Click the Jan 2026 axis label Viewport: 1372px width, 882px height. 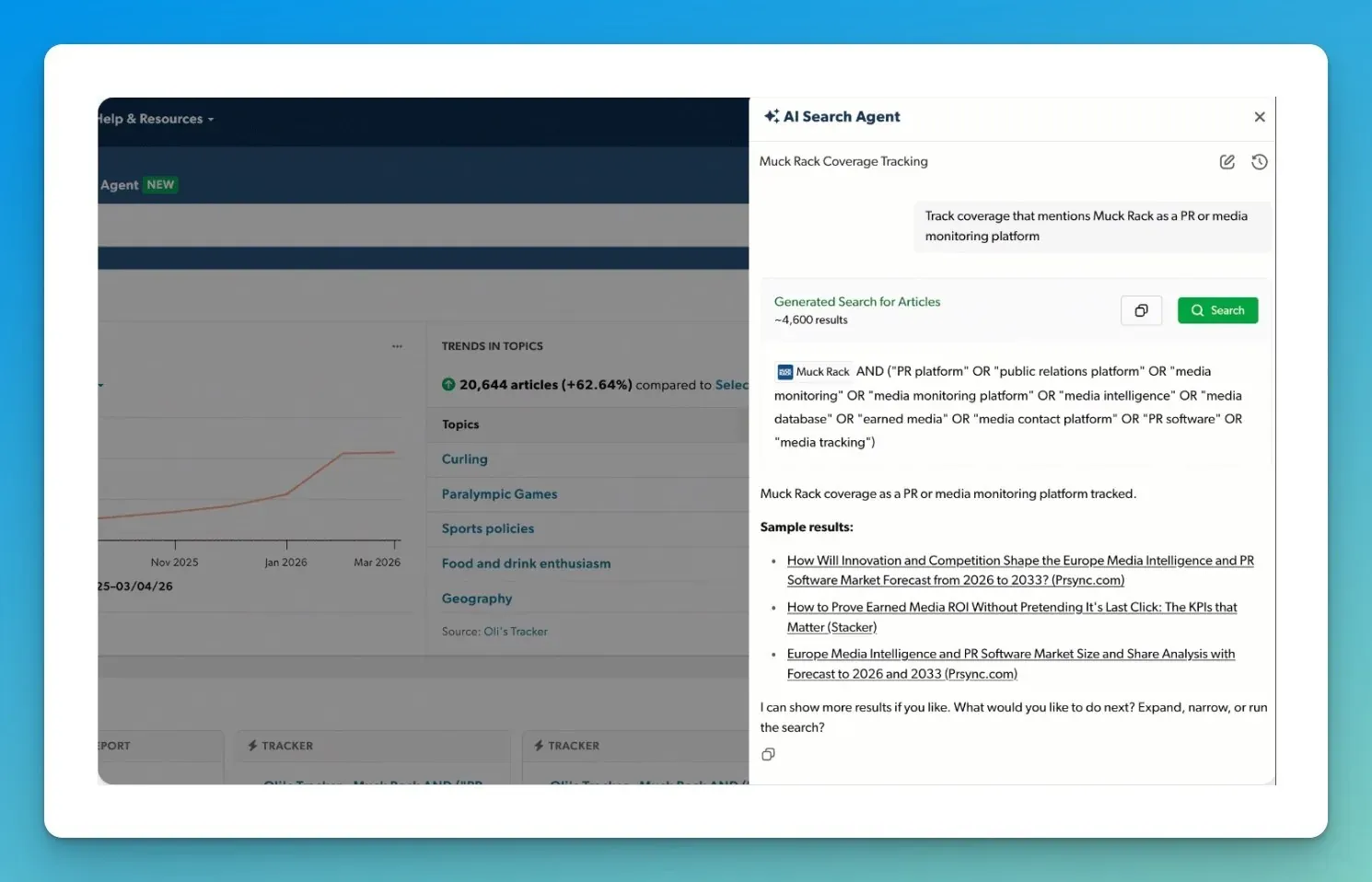tap(285, 563)
